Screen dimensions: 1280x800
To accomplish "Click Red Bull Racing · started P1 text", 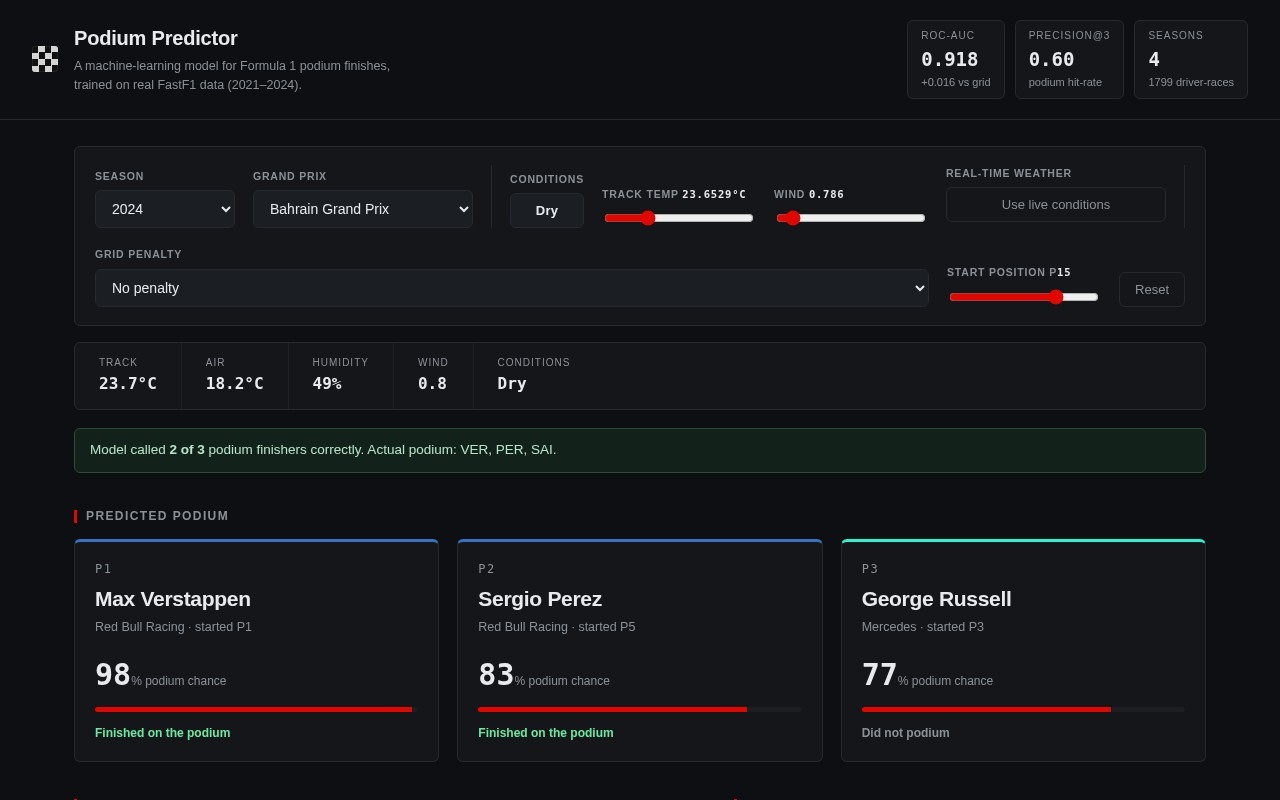I will (x=174, y=627).
